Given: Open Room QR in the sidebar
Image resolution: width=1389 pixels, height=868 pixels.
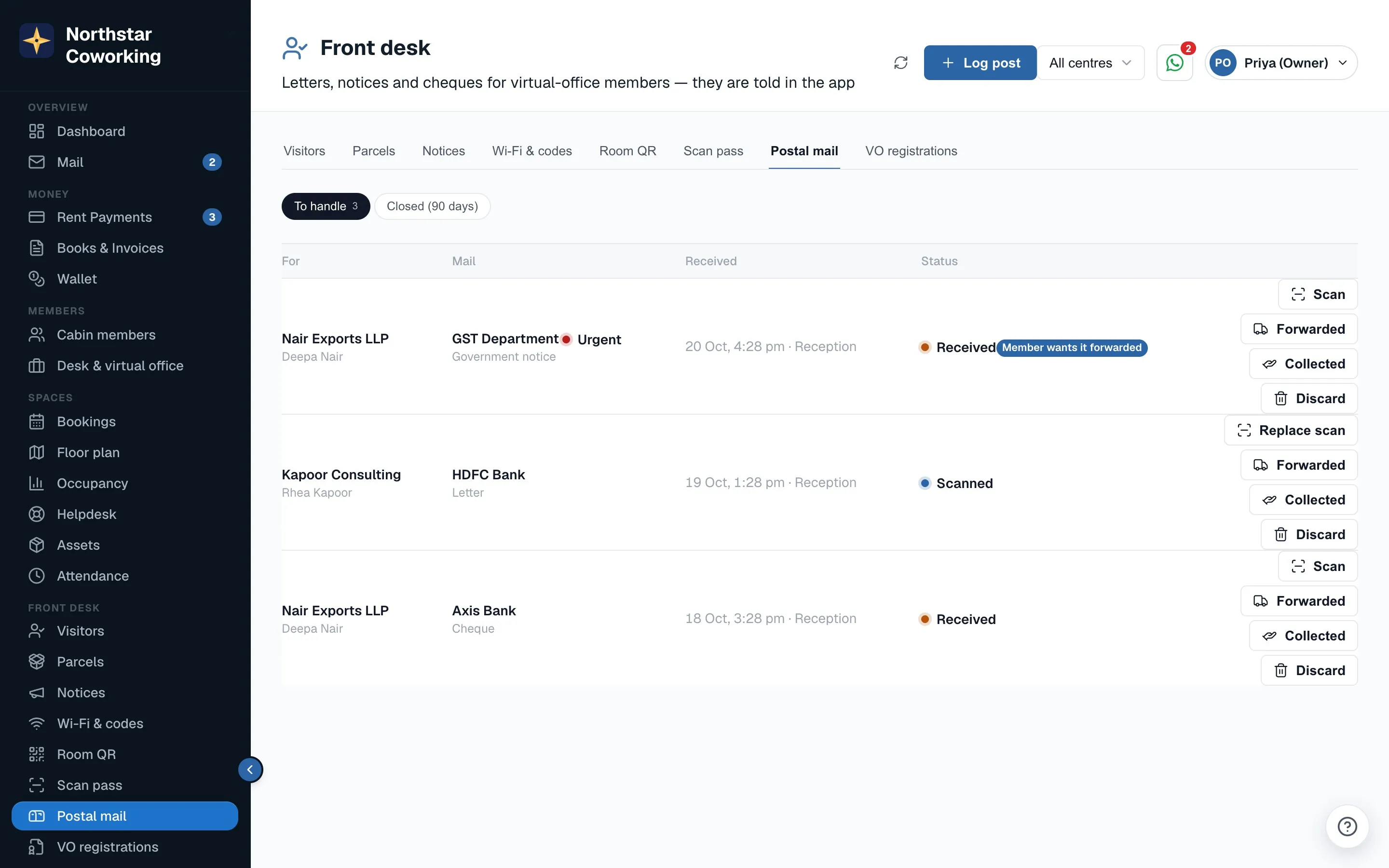Looking at the screenshot, I should coord(124,754).
